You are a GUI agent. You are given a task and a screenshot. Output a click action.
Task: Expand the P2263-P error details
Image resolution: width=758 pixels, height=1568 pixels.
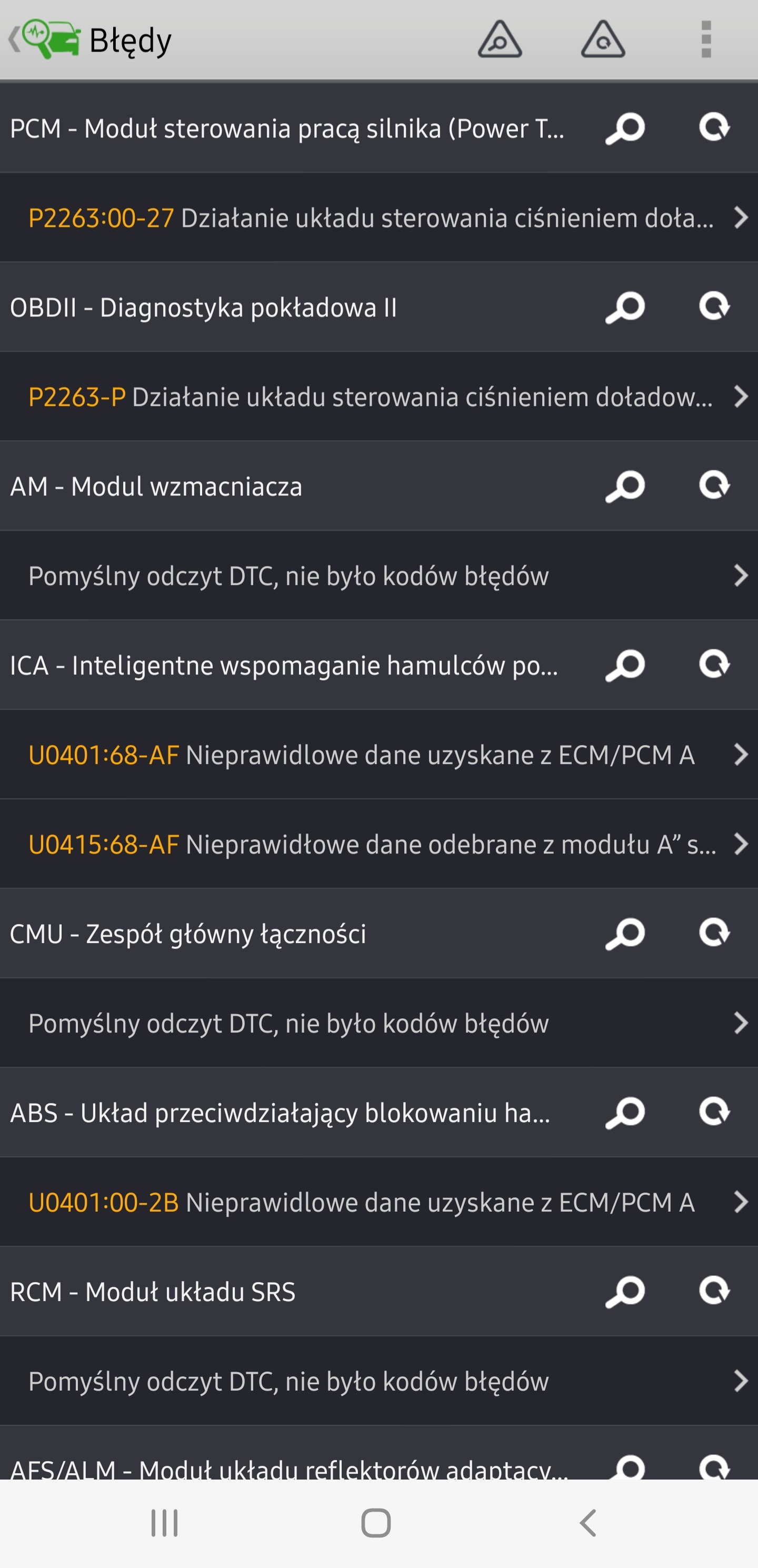pyautogui.click(x=377, y=397)
